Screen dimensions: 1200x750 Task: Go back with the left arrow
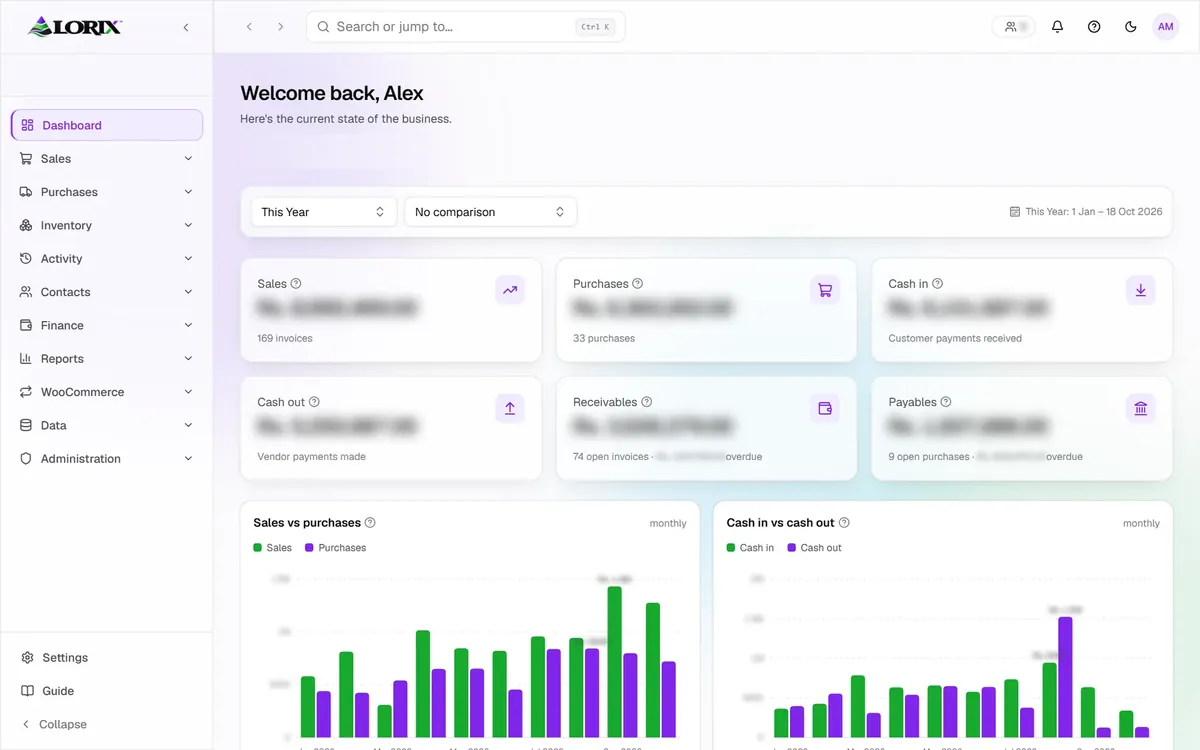click(249, 27)
